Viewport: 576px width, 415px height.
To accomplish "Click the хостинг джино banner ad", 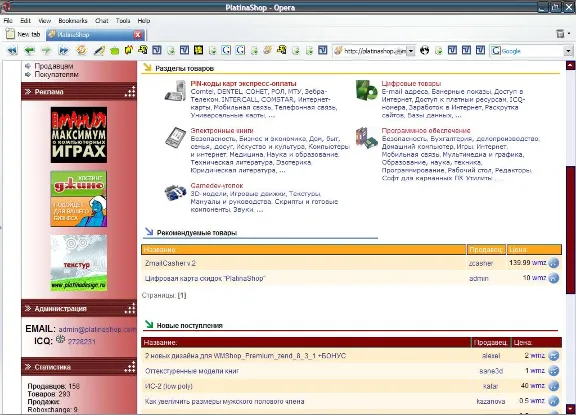I will (x=79, y=199).
